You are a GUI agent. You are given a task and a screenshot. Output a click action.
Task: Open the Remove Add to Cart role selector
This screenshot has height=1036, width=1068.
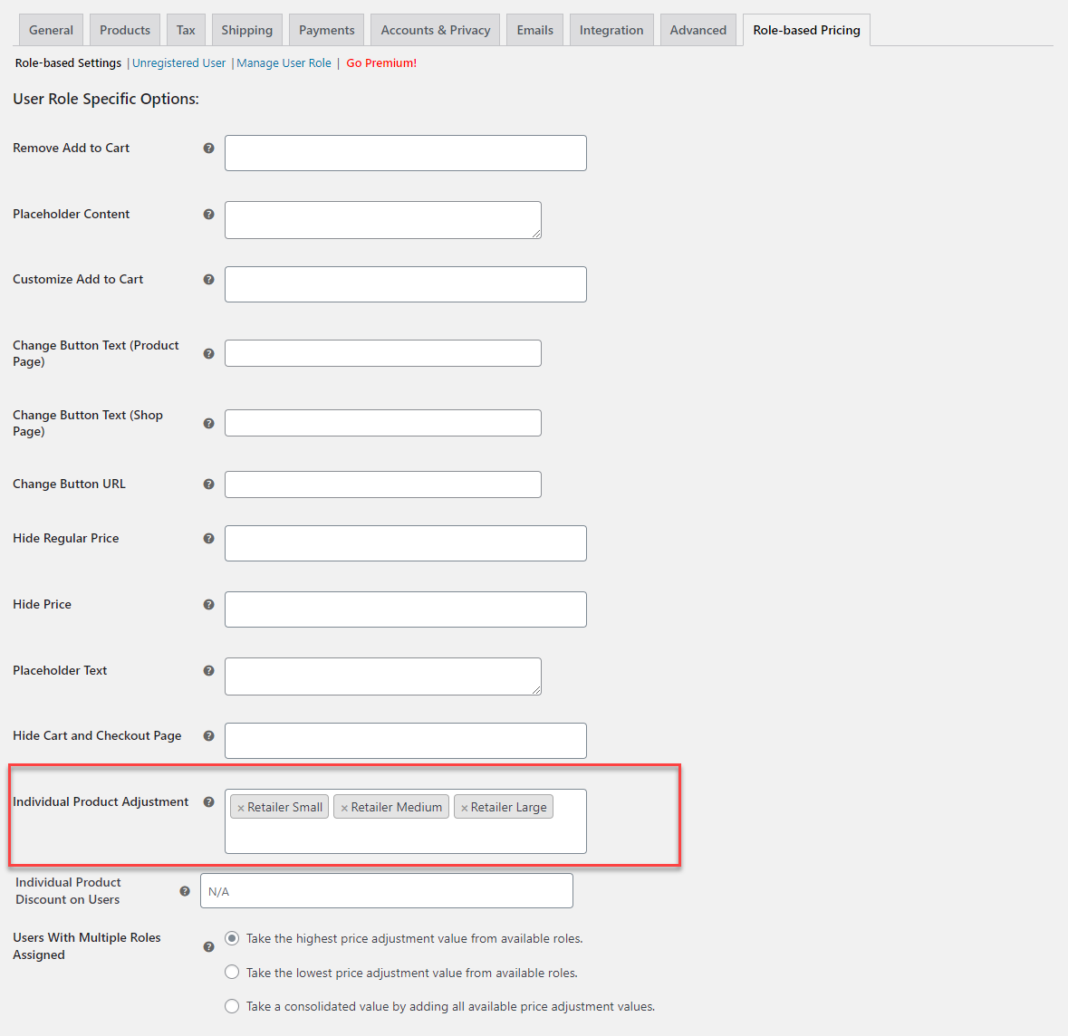tap(405, 153)
